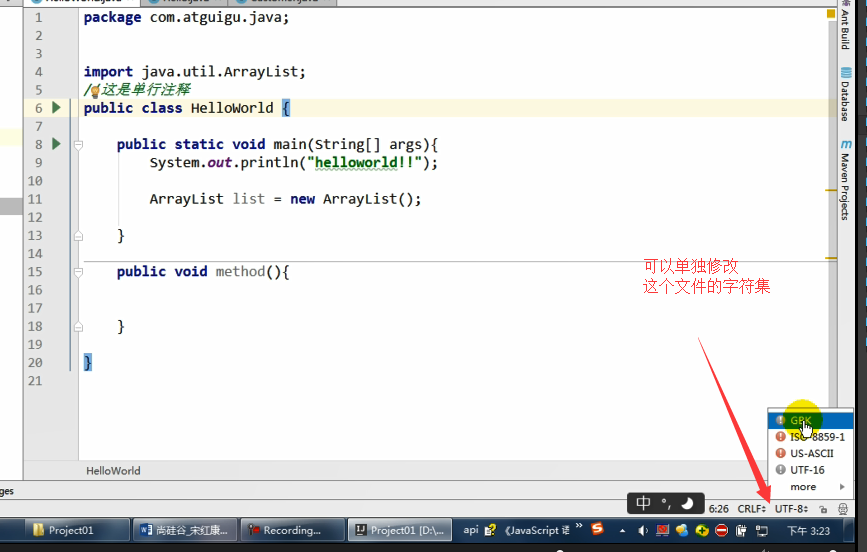Click the fold end marker on line 18
This screenshot has width=867, height=552.
[x=79, y=327]
